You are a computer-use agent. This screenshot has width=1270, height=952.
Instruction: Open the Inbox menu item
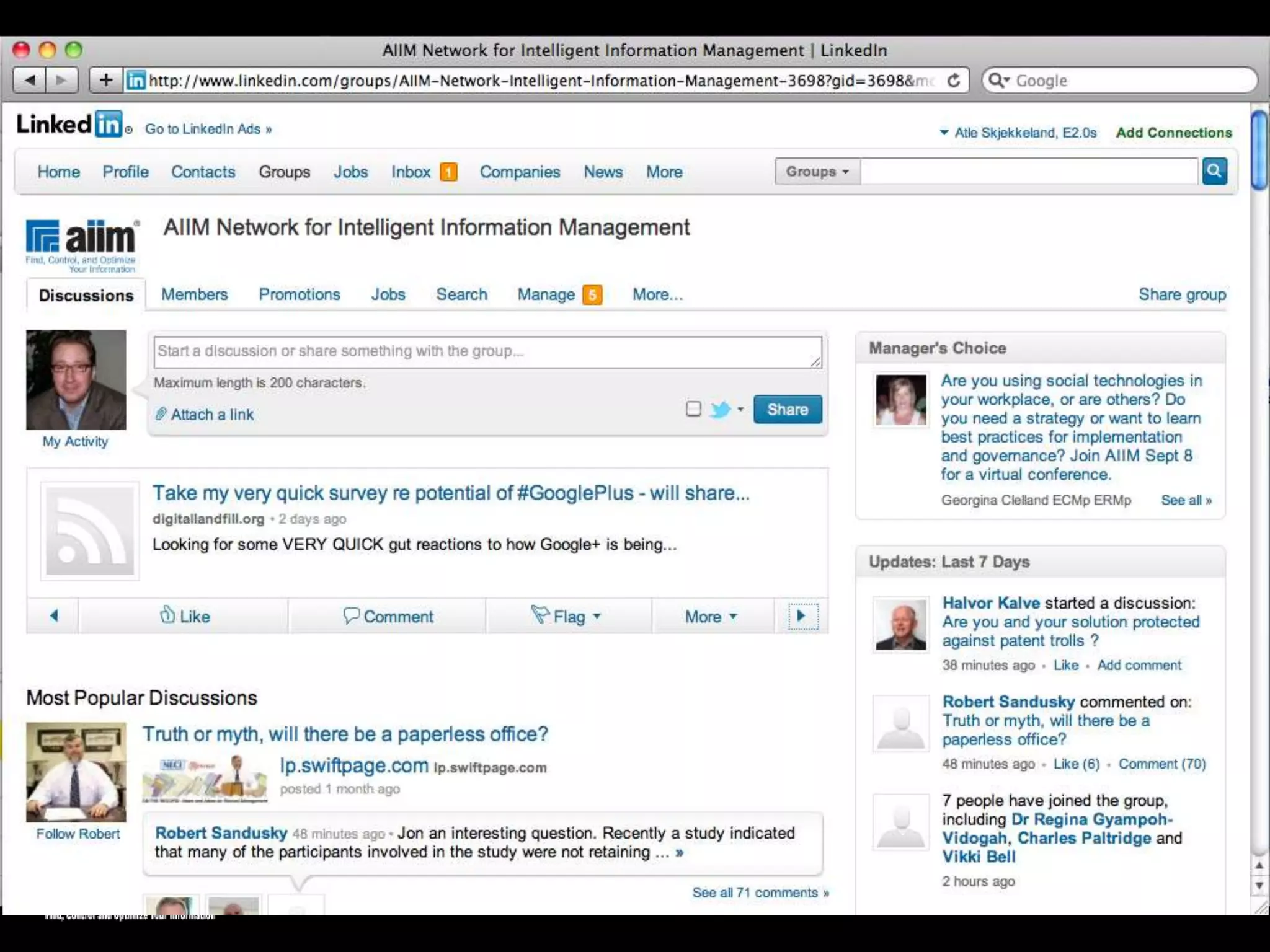coord(411,172)
